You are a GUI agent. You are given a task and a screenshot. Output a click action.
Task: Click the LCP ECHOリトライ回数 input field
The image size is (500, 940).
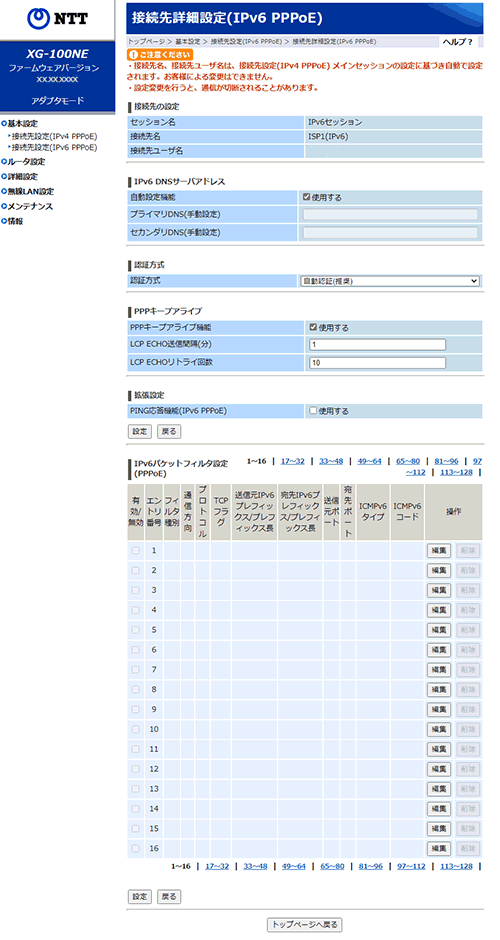click(x=378, y=363)
